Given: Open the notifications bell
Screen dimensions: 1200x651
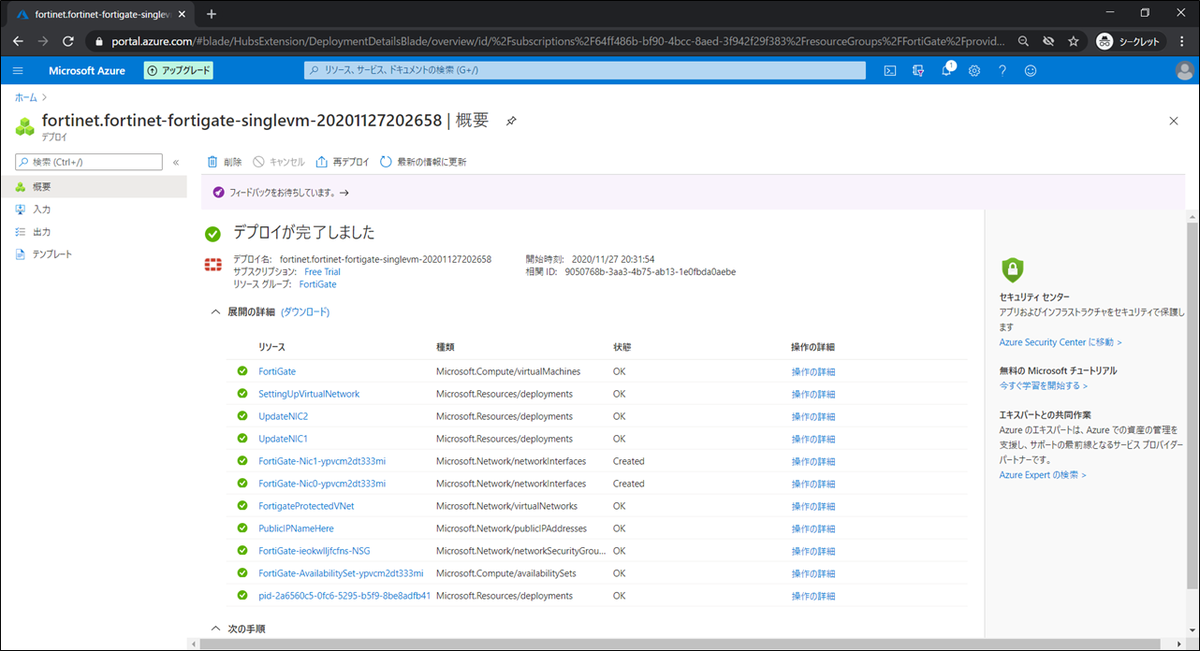Looking at the screenshot, I should pos(946,70).
